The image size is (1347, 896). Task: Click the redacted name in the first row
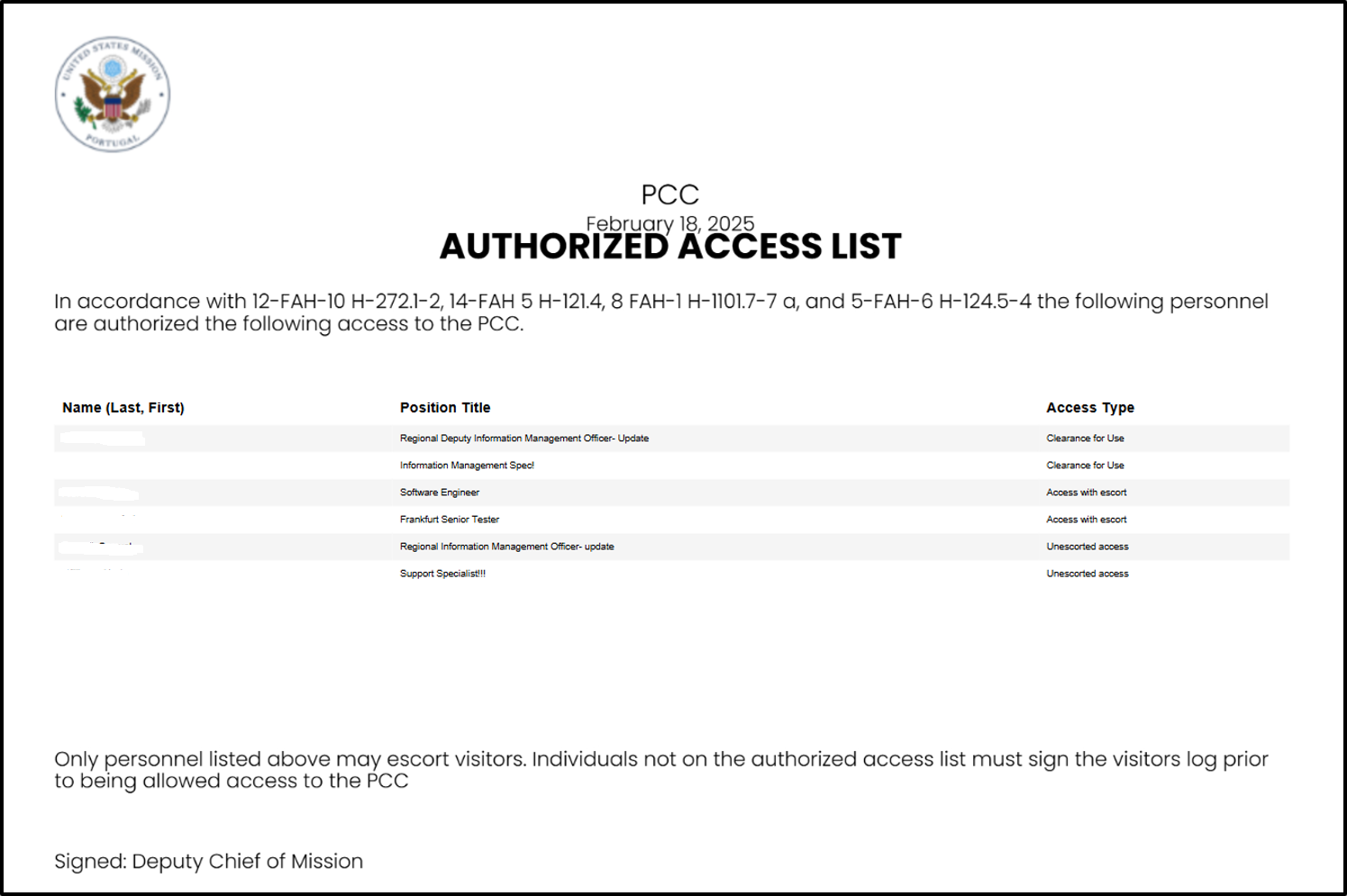pyautogui.click(x=102, y=439)
